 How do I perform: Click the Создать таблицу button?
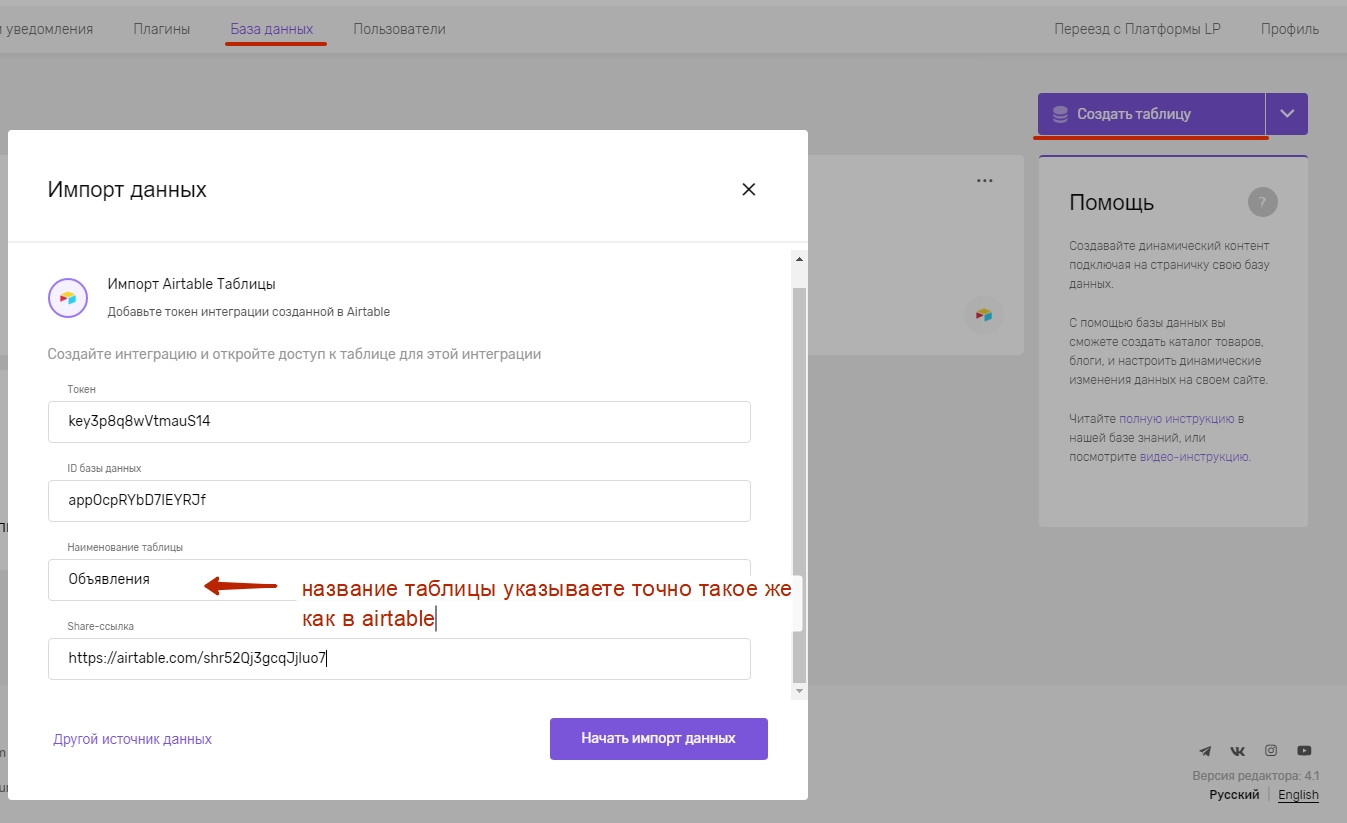[1151, 114]
